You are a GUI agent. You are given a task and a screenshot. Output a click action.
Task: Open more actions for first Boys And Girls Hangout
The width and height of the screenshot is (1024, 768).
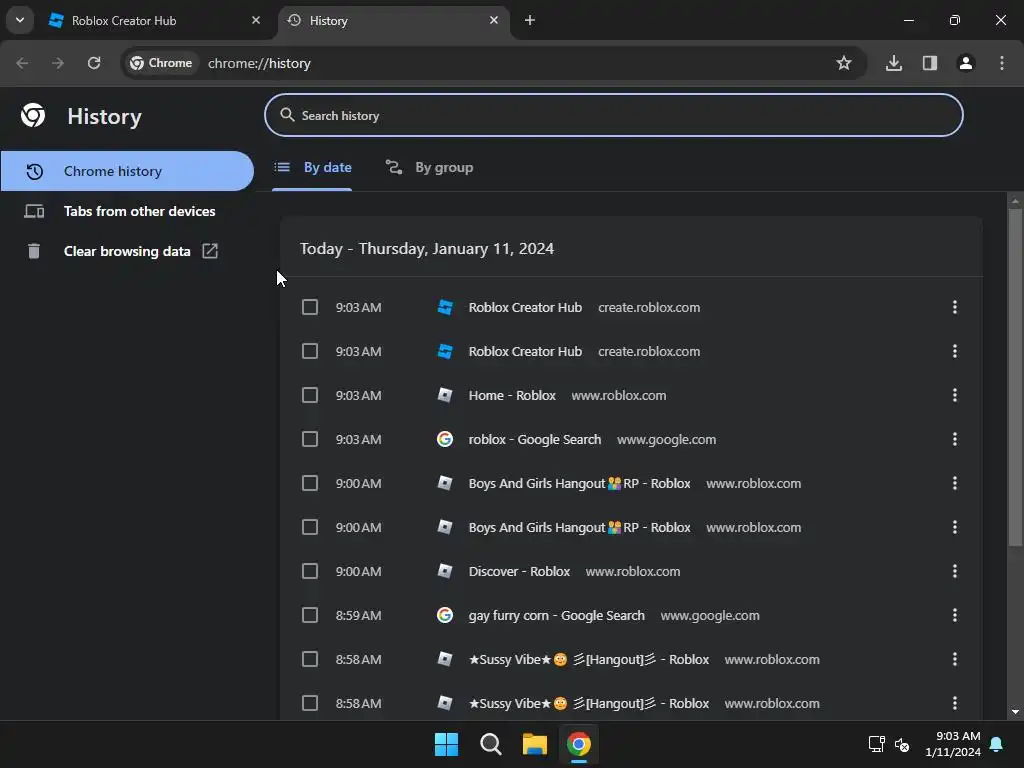click(955, 483)
